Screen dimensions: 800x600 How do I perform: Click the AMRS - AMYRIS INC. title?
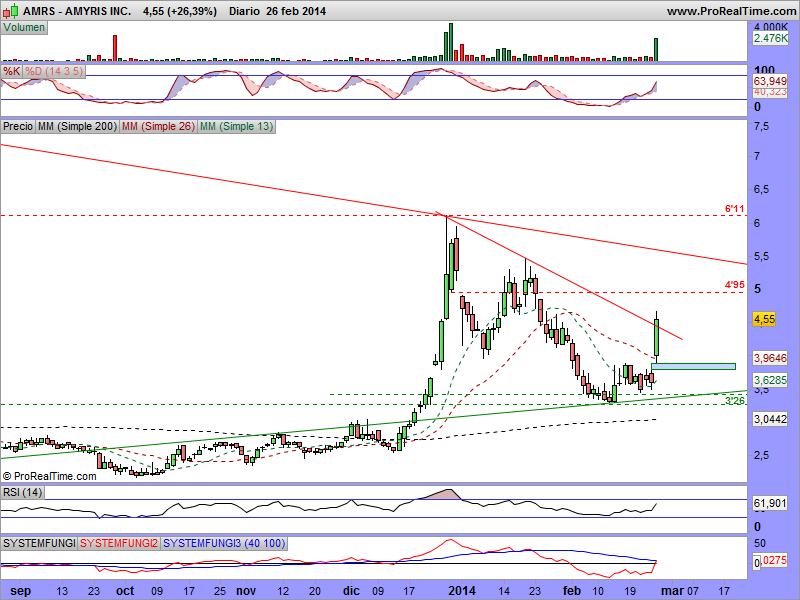pyautogui.click(x=77, y=11)
